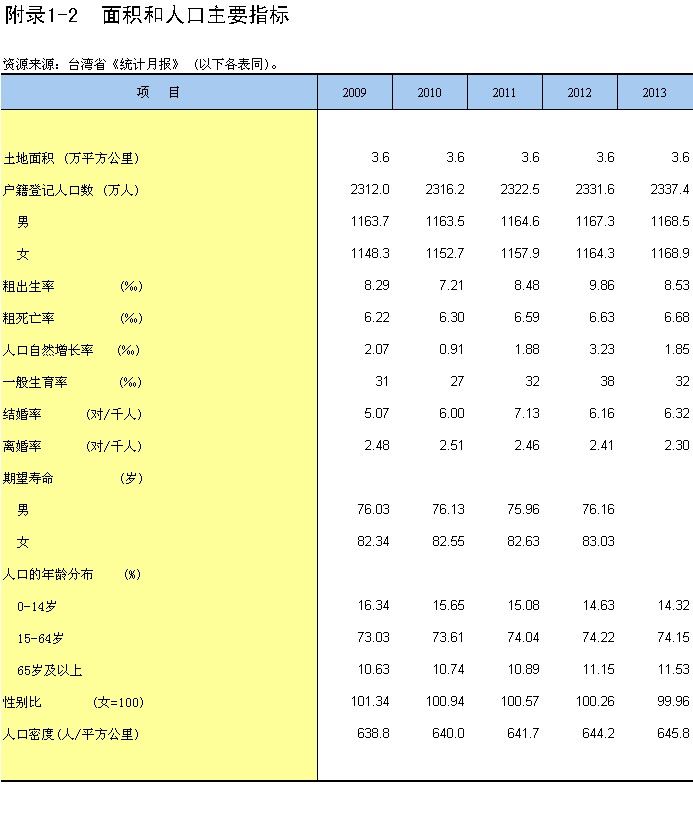The width and height of the screenshot is (693, 814).
Task: Click death rate value 6.22
Action: pyautogui.click(x=376, y=318)
